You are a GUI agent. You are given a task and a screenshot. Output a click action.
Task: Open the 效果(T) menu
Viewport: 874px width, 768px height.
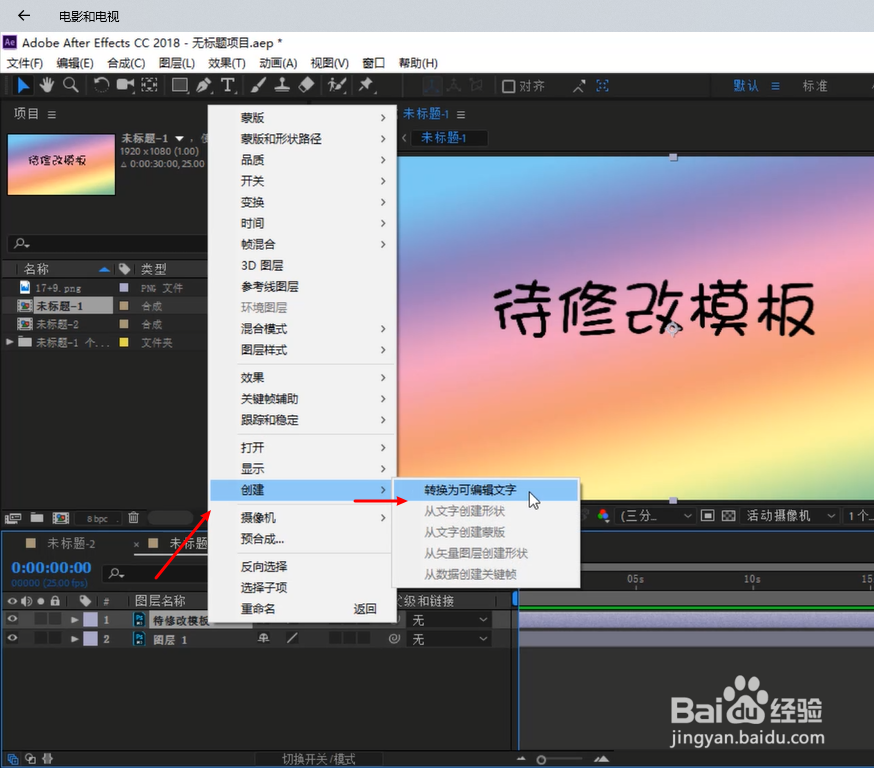[x=226, y=63]
